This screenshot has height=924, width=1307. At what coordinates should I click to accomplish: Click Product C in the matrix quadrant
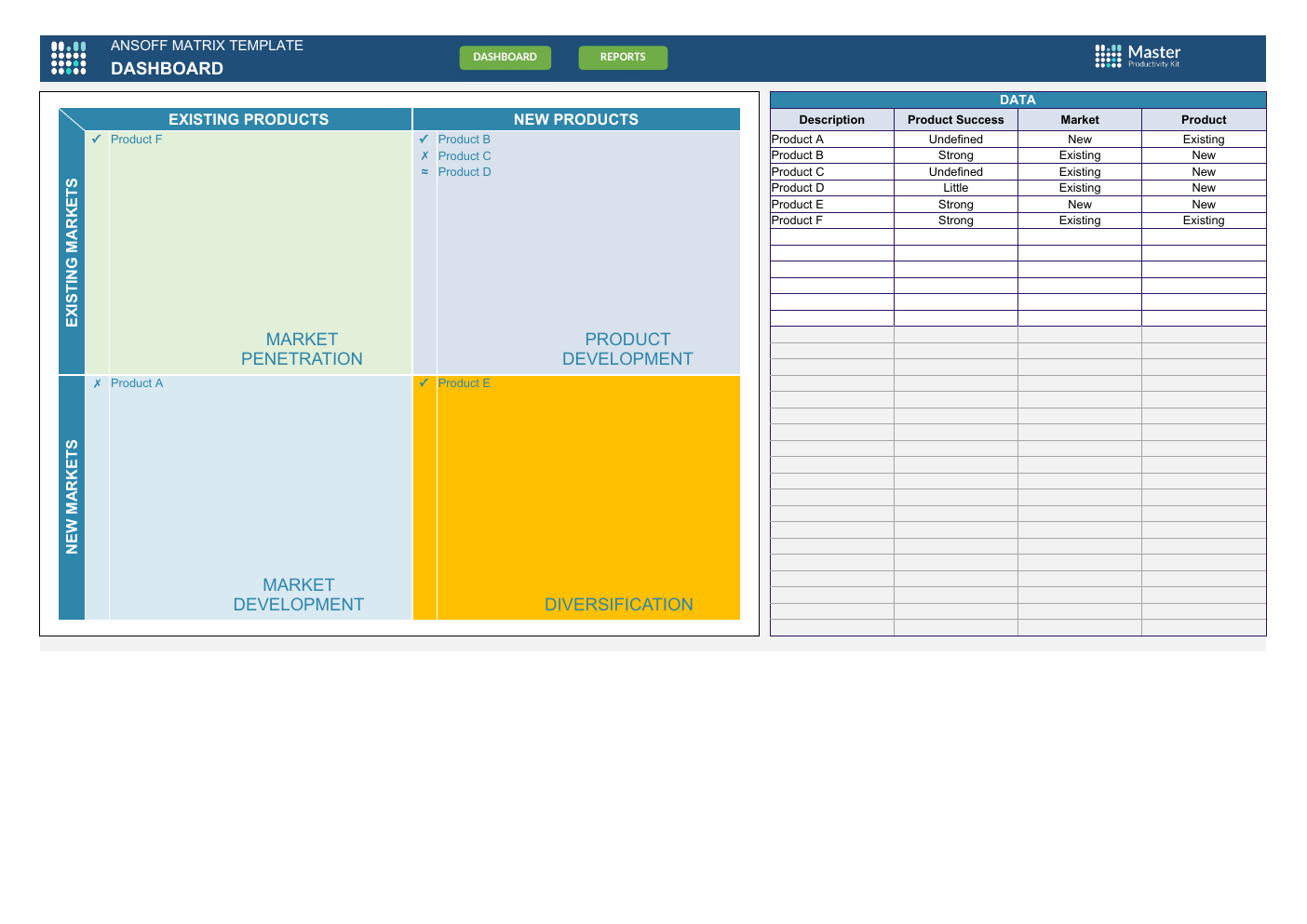tap(465, 156)
